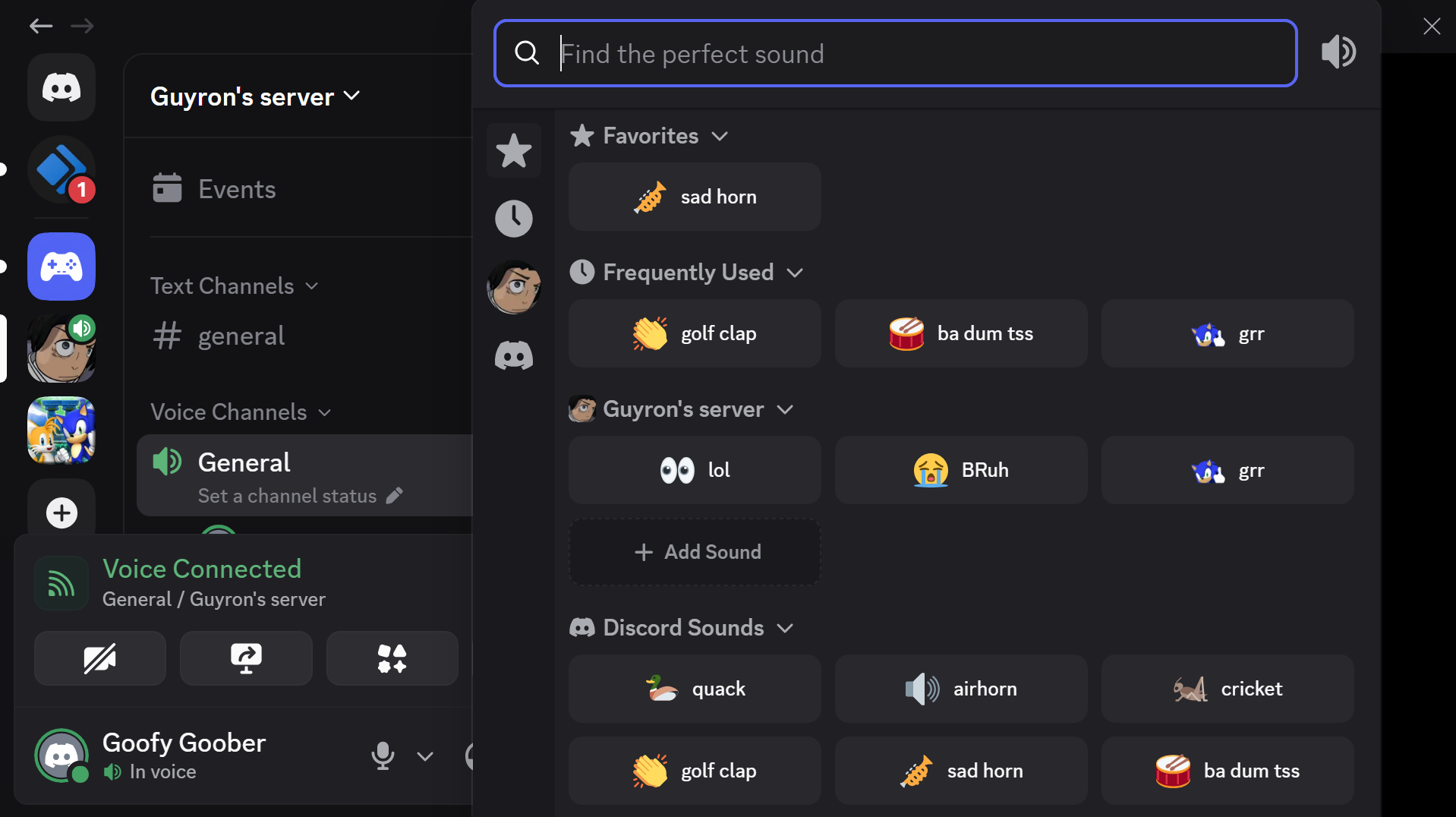Add a server with the plus icon

pos(61,513)
